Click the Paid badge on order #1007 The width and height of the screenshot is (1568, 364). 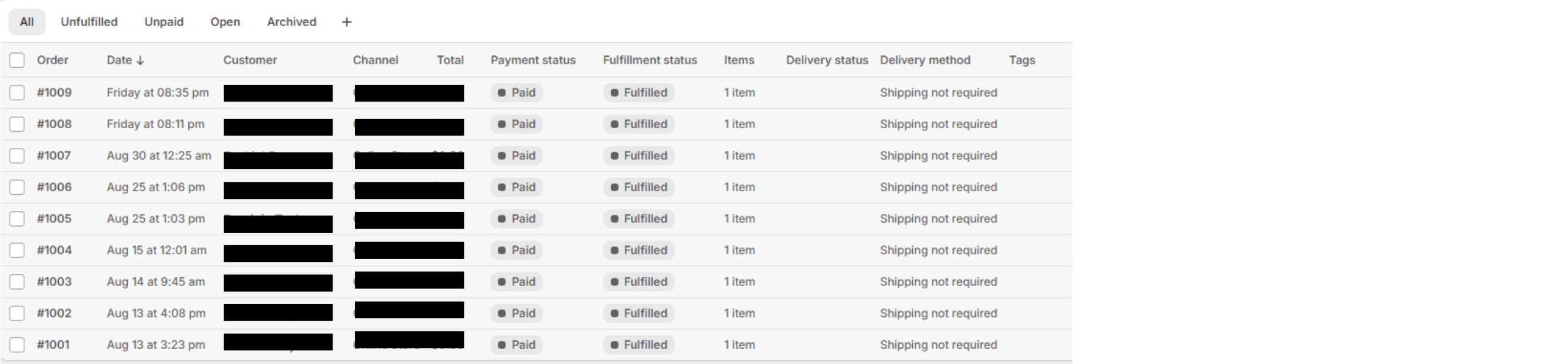point(517,156)
